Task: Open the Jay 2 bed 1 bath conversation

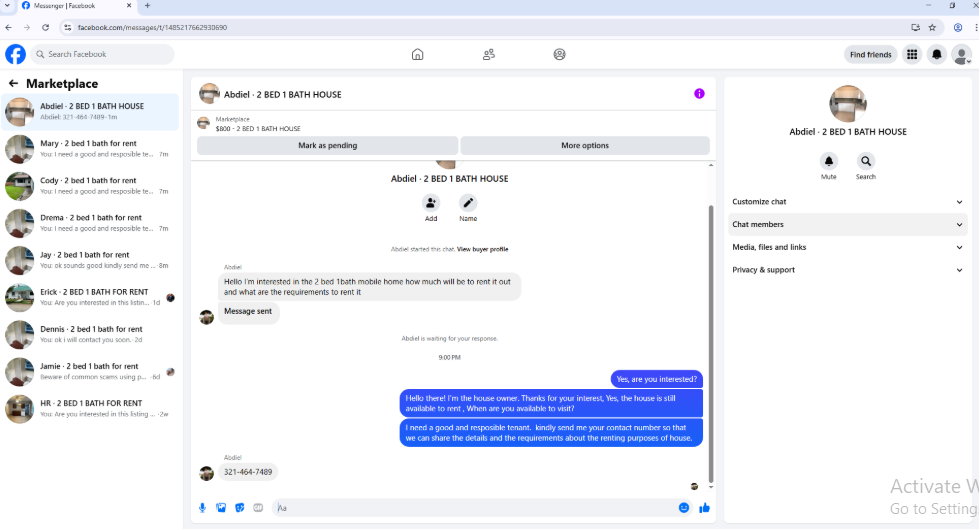Action: pyautogui.click(x=91, y=260)
